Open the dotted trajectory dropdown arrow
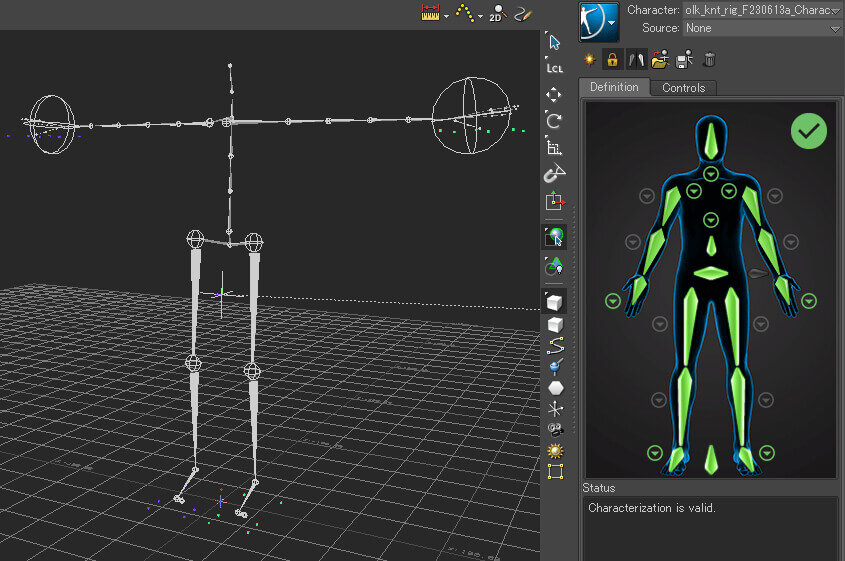The height and width of the screenshot is (561, 845). [x=480, y=16]
